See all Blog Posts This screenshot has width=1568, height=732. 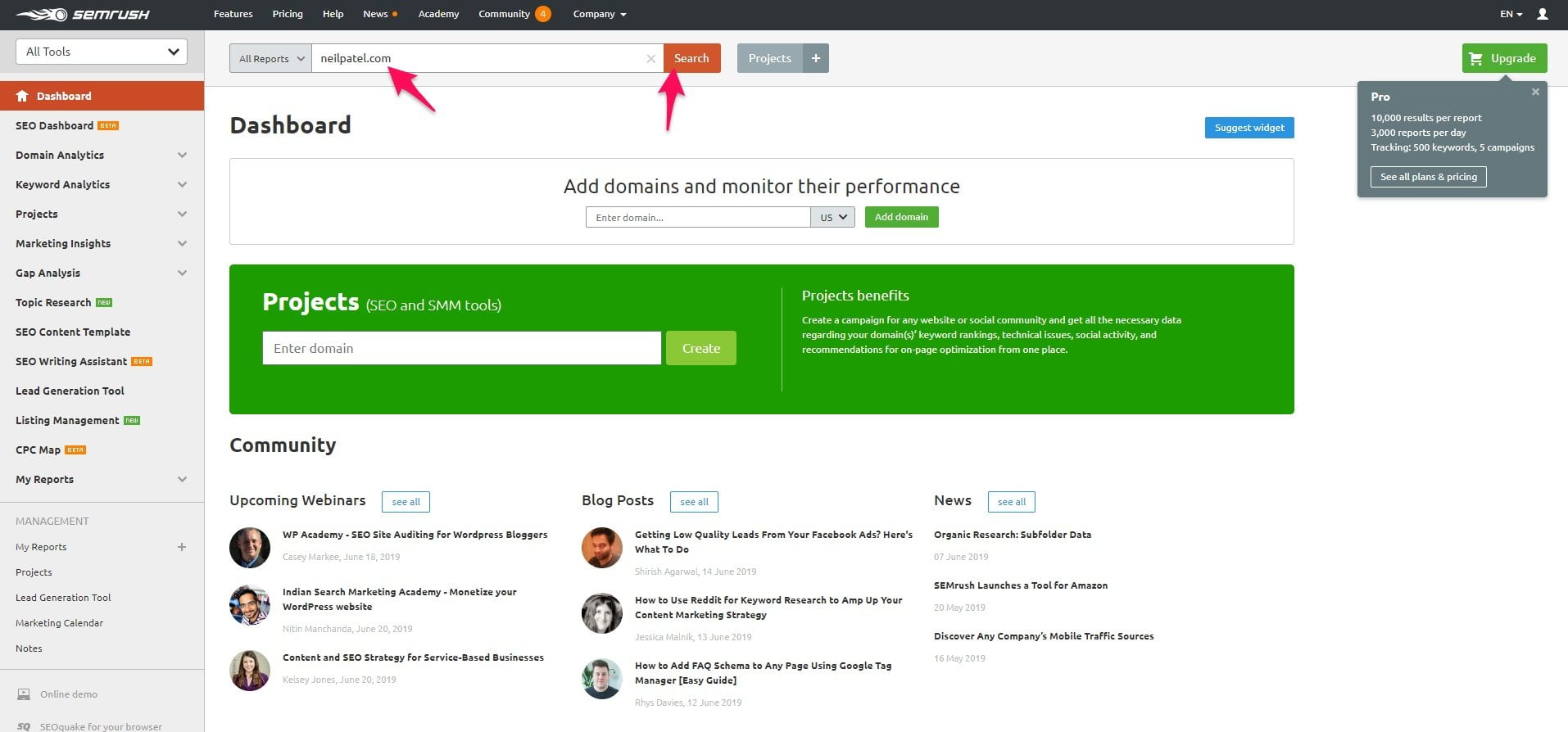click(694, 502)
